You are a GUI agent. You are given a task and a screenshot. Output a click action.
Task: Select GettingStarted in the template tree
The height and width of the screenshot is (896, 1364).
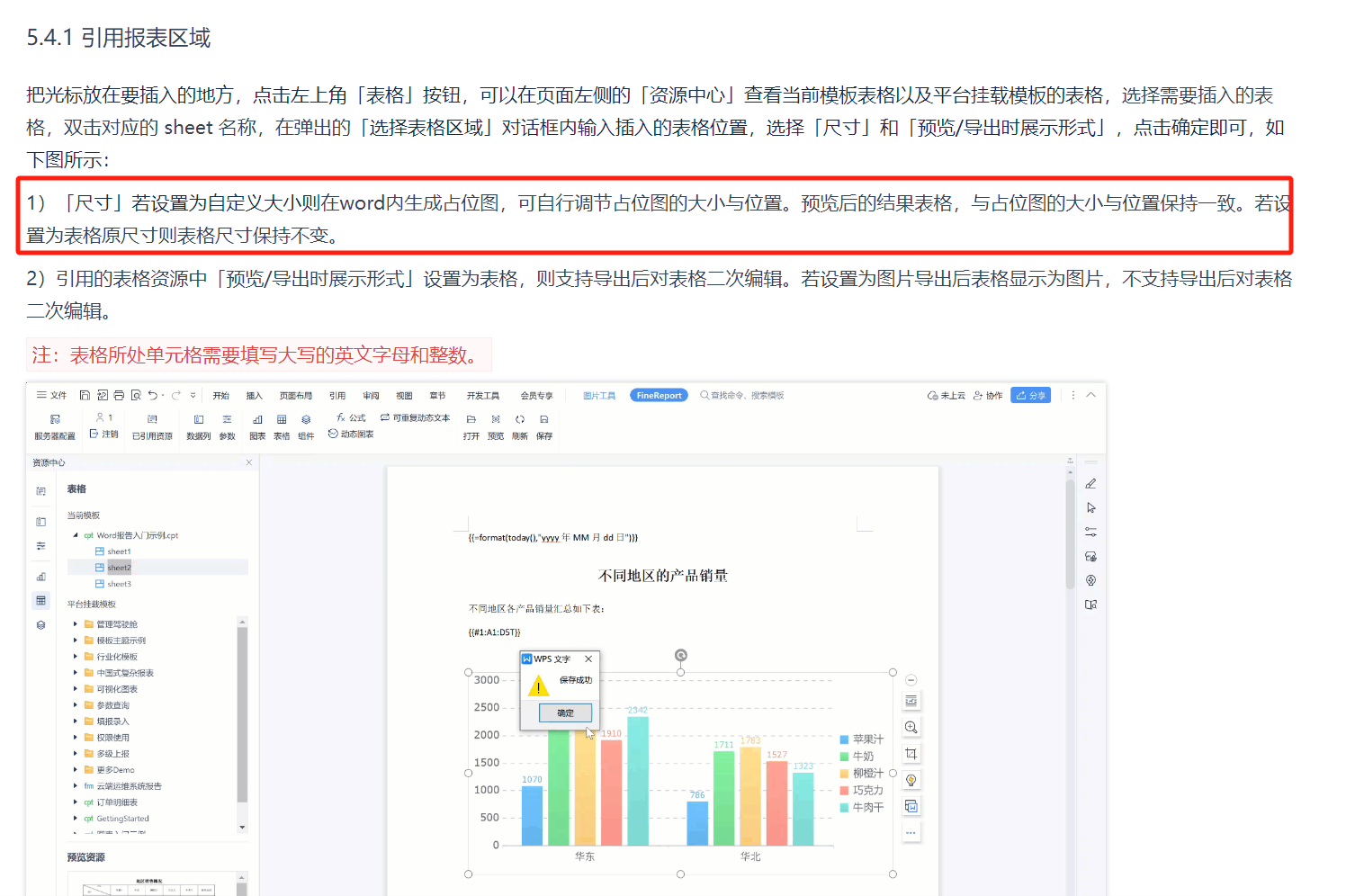122,819
